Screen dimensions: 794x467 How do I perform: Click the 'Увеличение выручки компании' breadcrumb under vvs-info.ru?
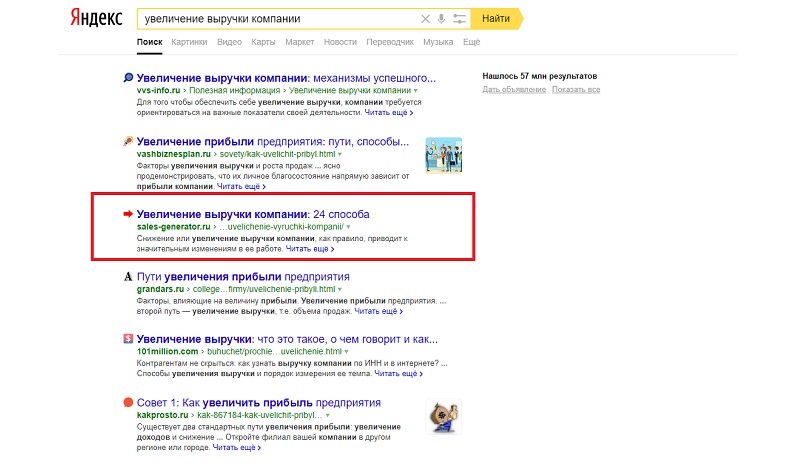(x=350, y=90)
